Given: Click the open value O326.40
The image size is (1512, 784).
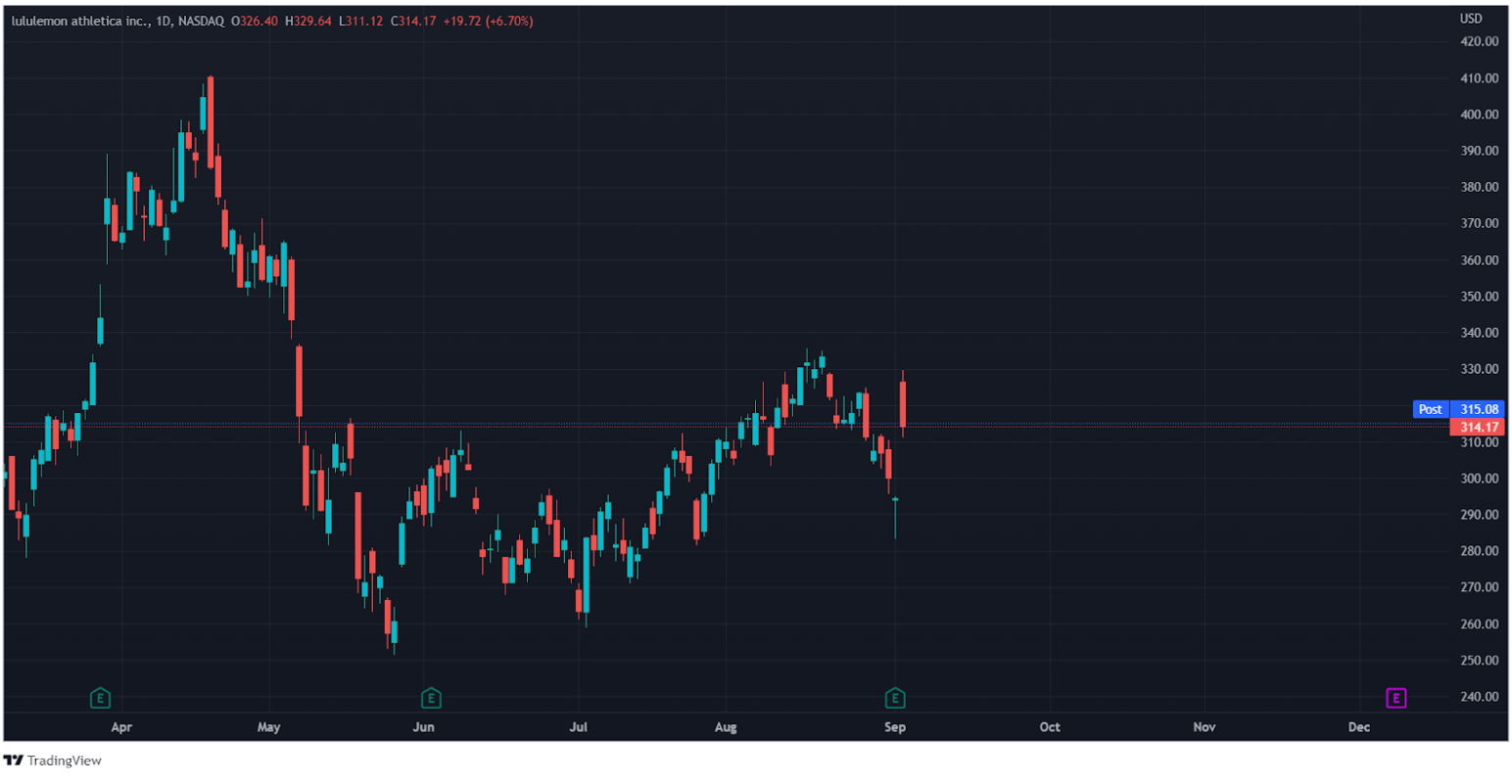Looking at the screenshot, I should point(255,21).
